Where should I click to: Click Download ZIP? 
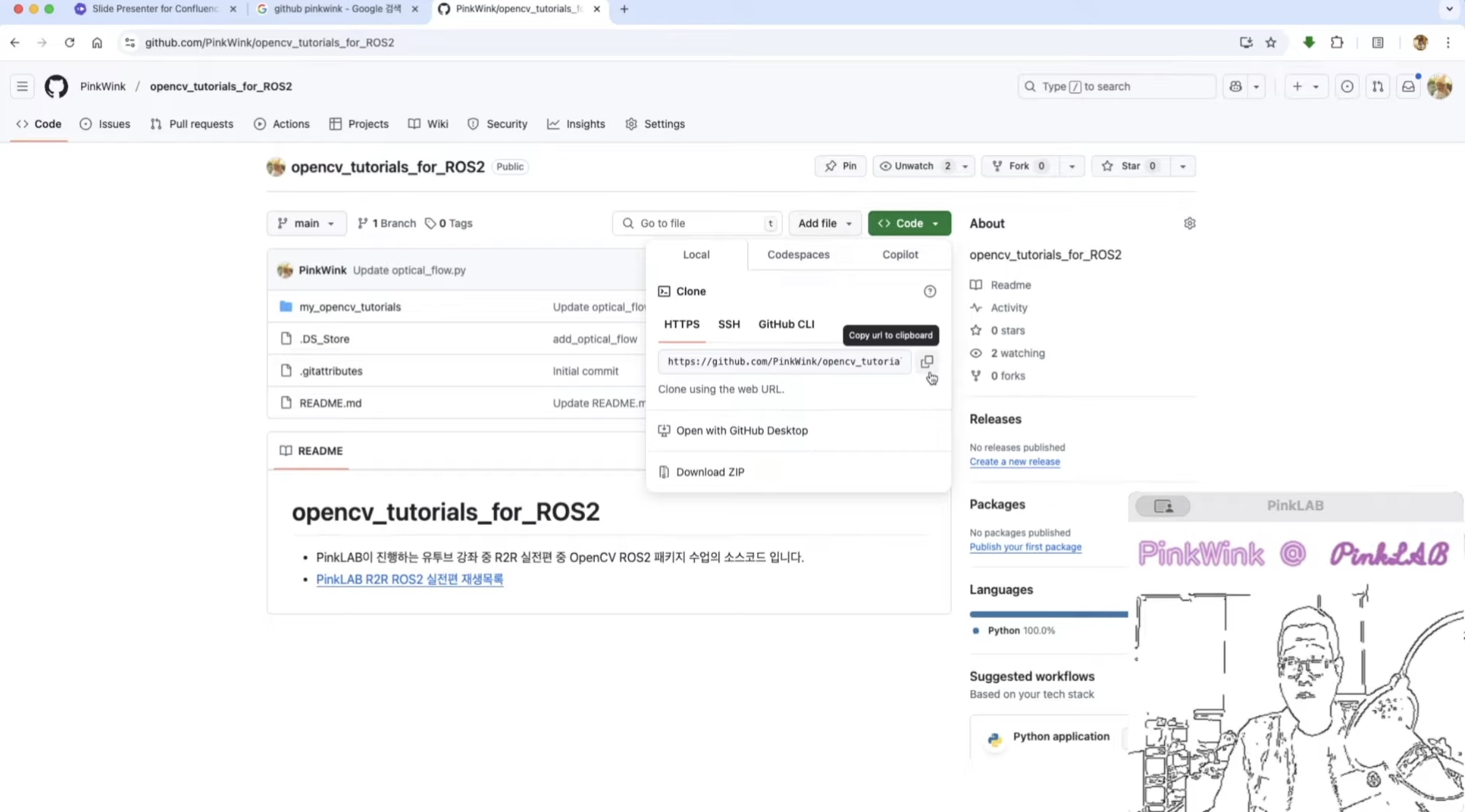(710, 472)
